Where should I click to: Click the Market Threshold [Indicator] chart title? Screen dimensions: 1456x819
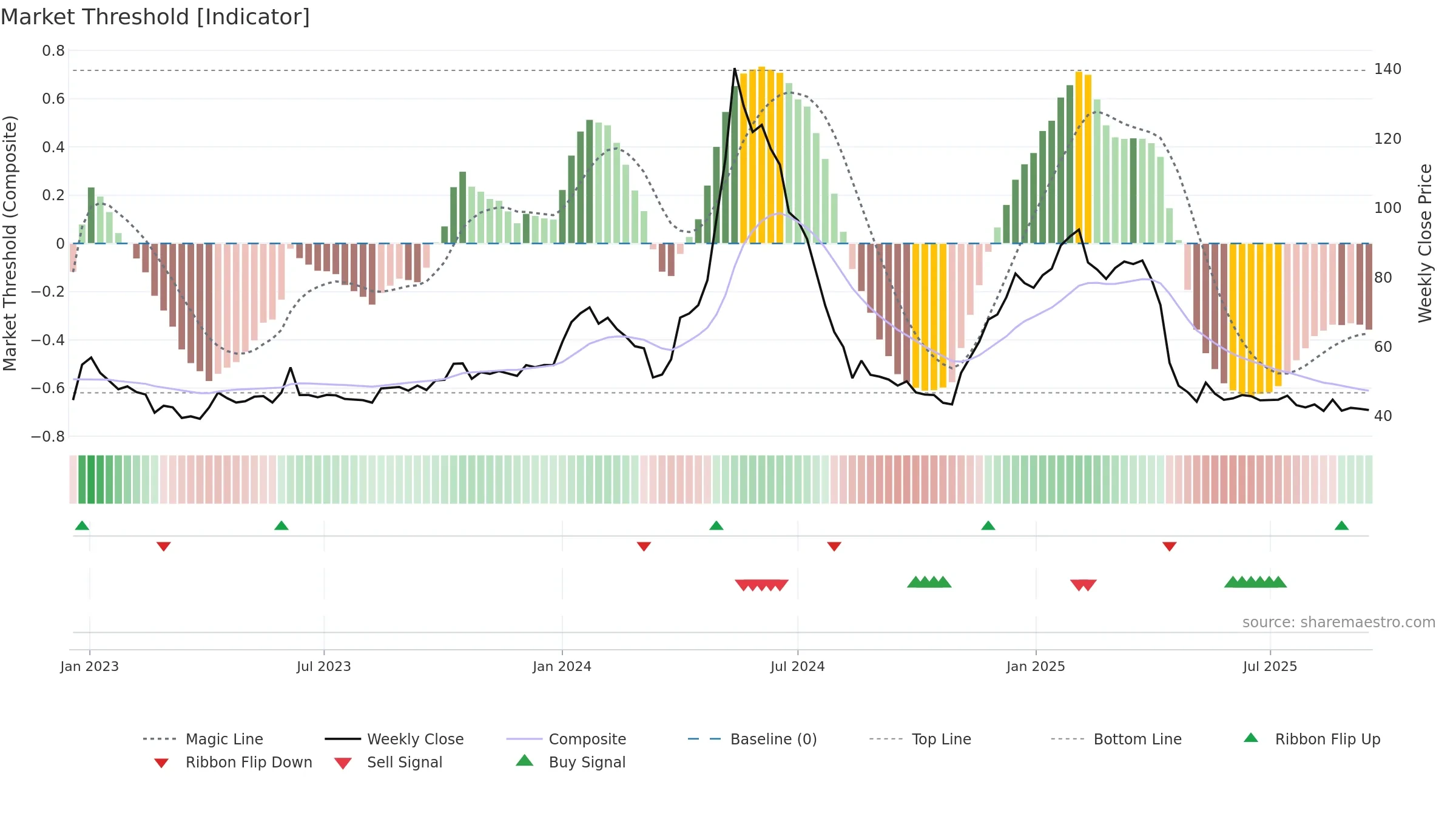(x=155, y=17)
